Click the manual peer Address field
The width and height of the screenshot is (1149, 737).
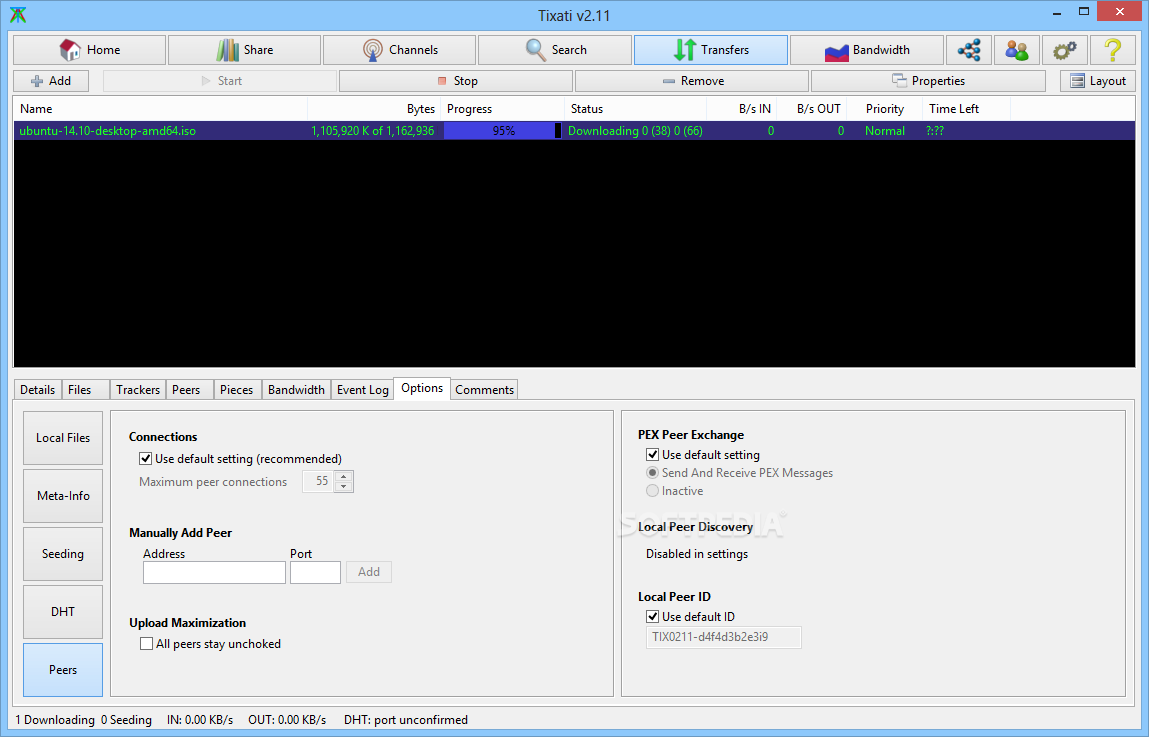click(x=214, y=572)
